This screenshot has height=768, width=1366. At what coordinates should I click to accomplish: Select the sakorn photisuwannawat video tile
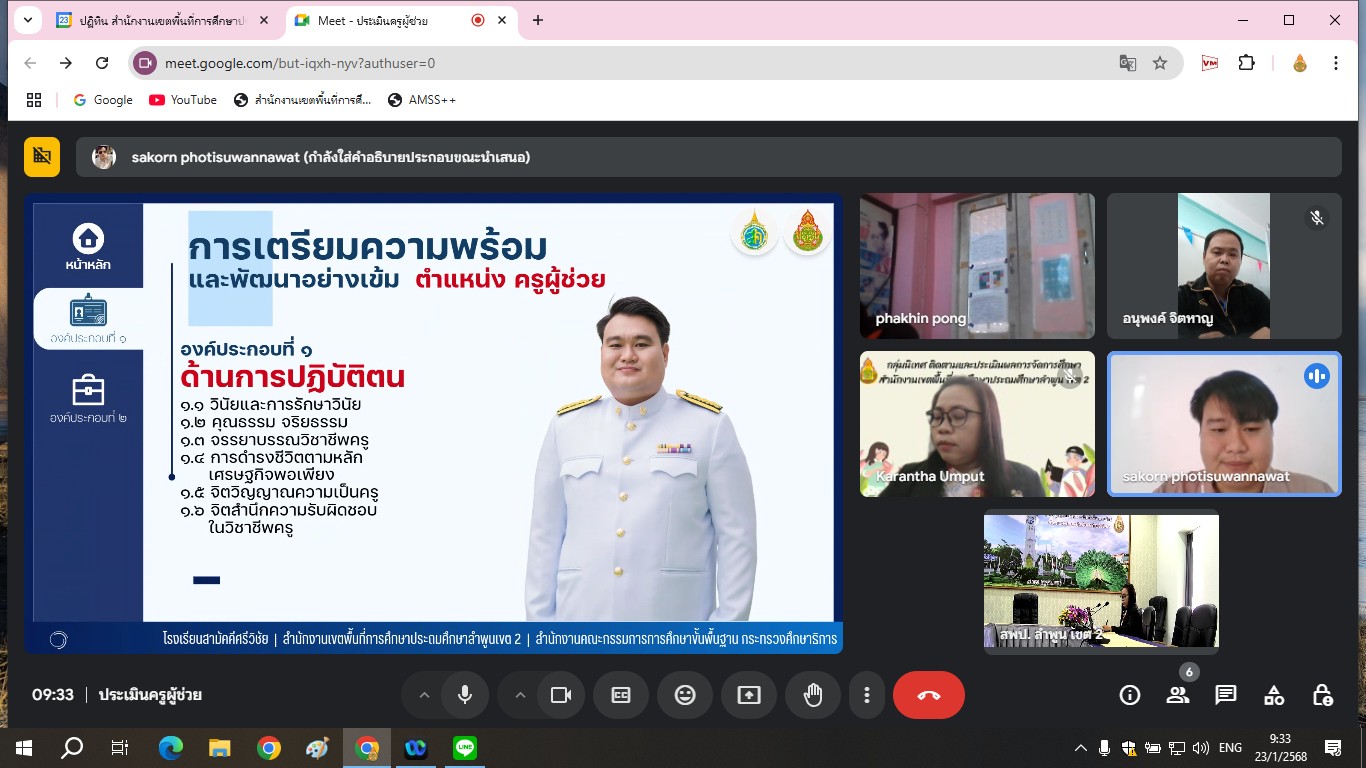(1224, 423)
